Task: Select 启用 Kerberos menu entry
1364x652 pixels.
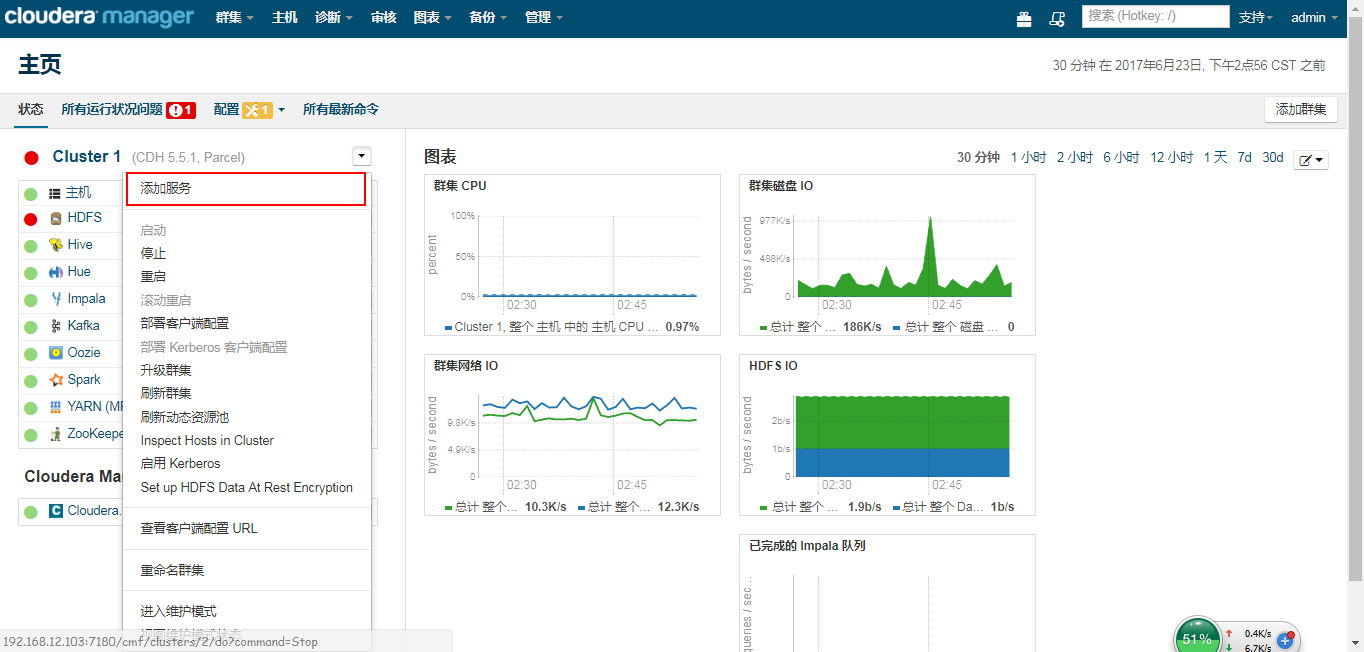Action: point(180,464)
